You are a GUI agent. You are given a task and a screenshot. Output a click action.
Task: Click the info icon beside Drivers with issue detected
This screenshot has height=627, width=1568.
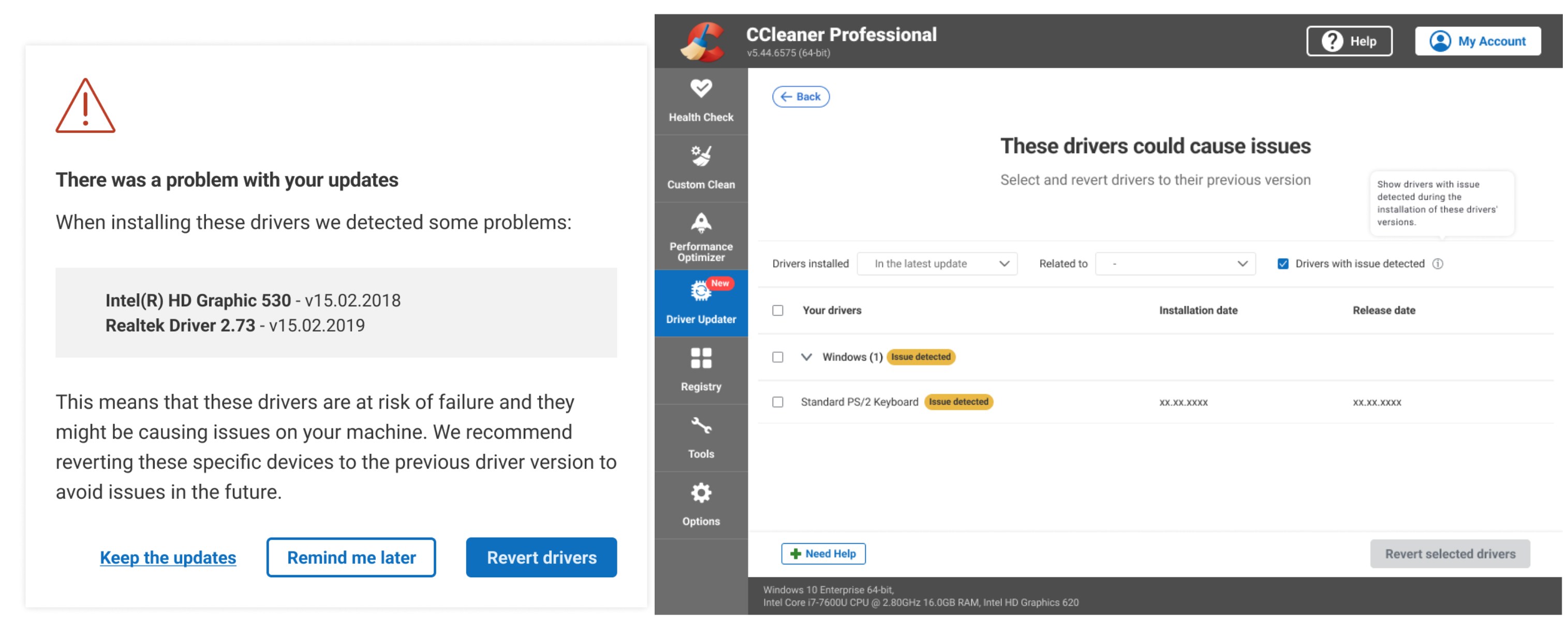tap(1438, 264)
